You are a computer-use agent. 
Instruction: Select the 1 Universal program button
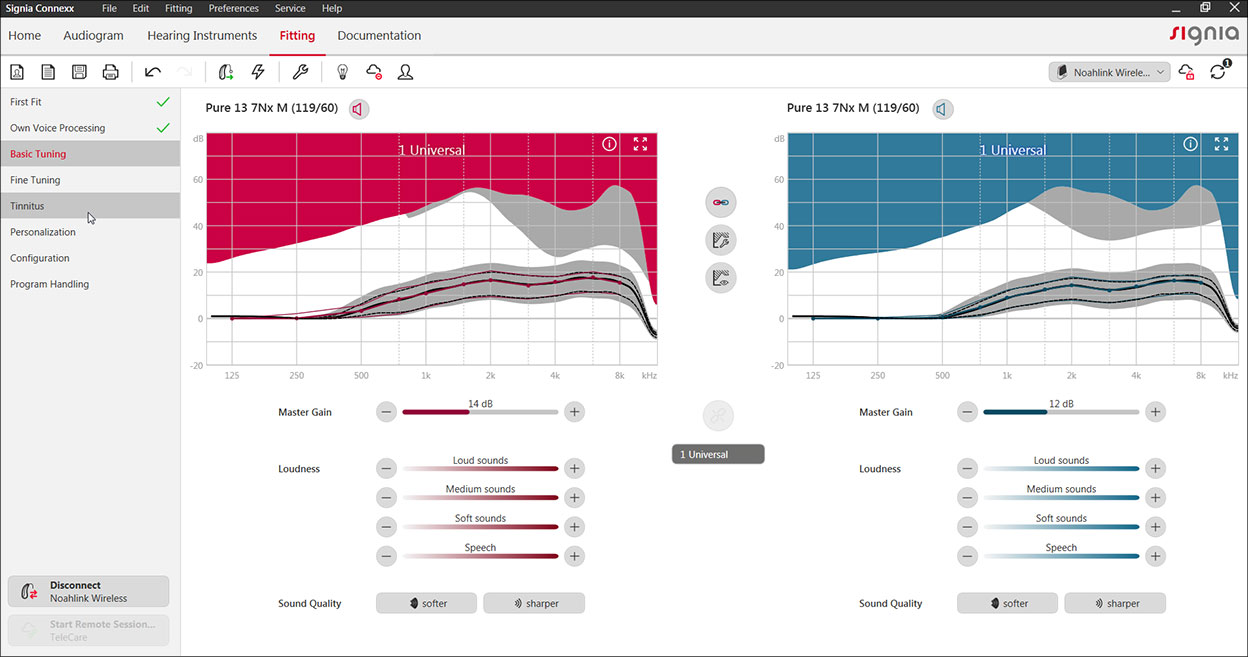pos(718,454)
